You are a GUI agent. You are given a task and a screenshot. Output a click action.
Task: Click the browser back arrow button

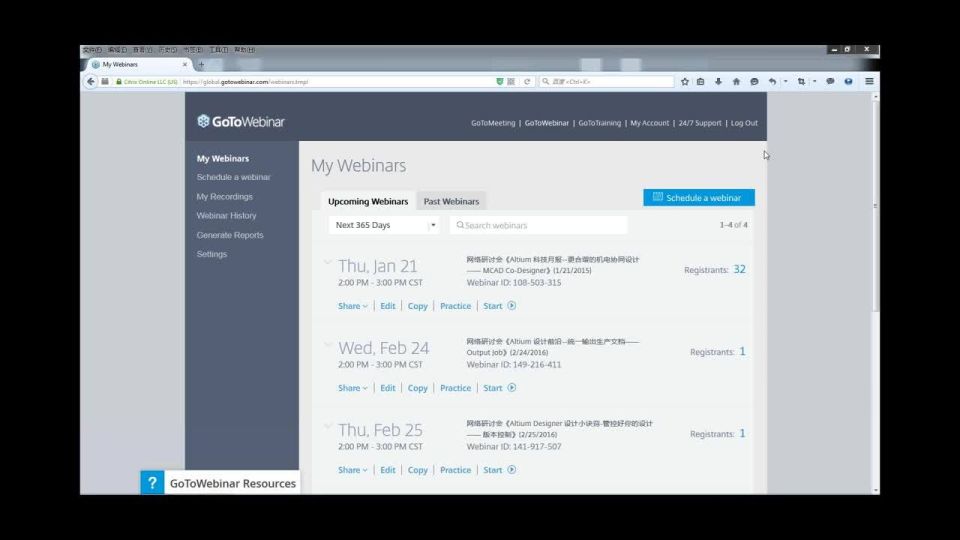point(91,81)
